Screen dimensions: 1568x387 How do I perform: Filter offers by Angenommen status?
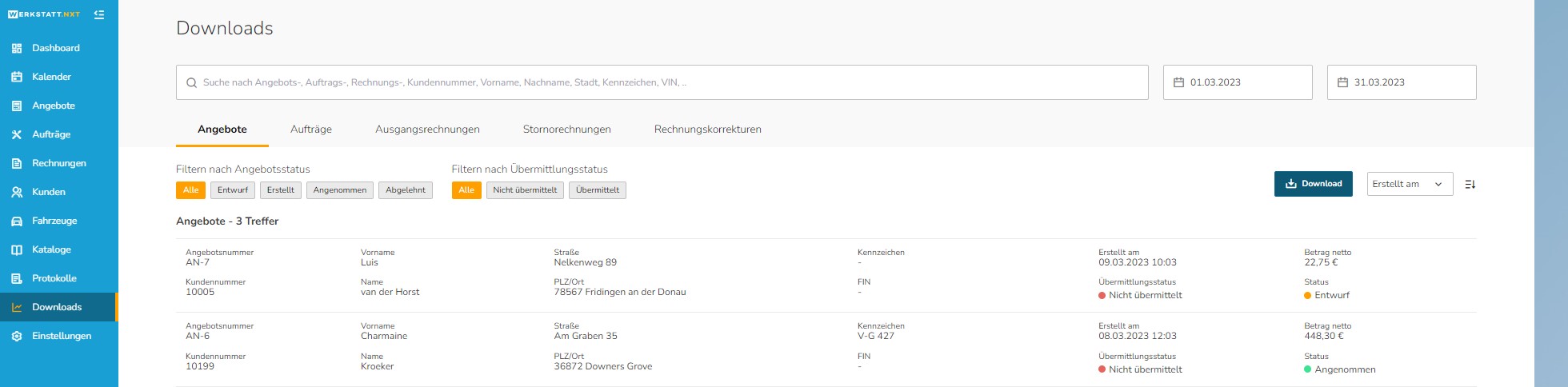pyautogui.click(x=340, y=190)
